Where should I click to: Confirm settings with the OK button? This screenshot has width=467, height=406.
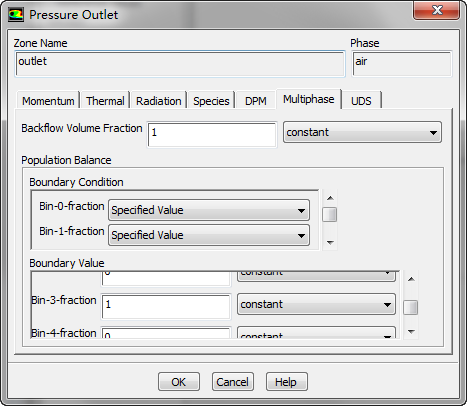[179, 382]
